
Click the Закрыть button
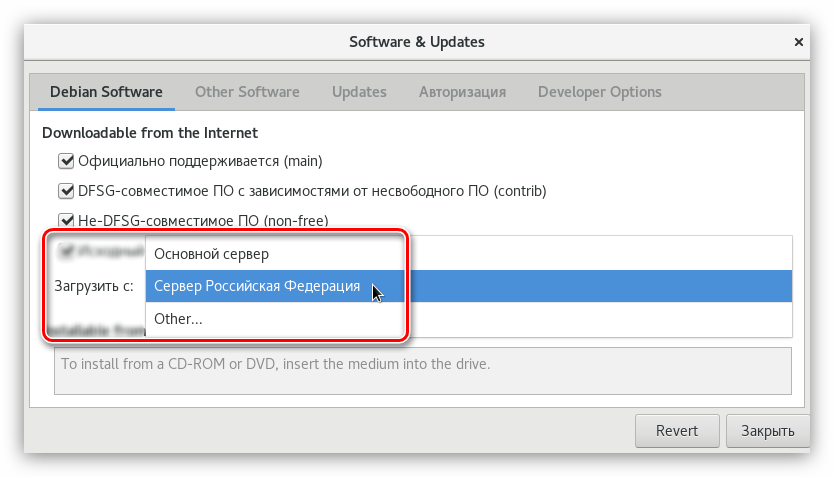[767, 431]
